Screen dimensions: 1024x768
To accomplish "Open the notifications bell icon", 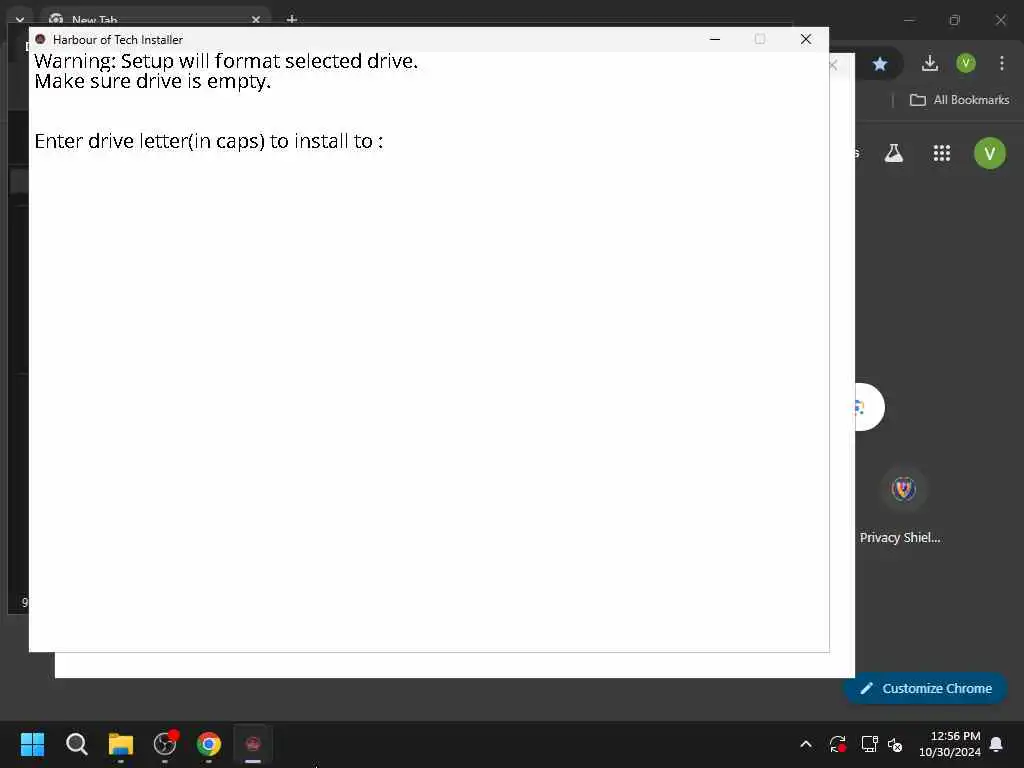I will [x=997, y=744].
